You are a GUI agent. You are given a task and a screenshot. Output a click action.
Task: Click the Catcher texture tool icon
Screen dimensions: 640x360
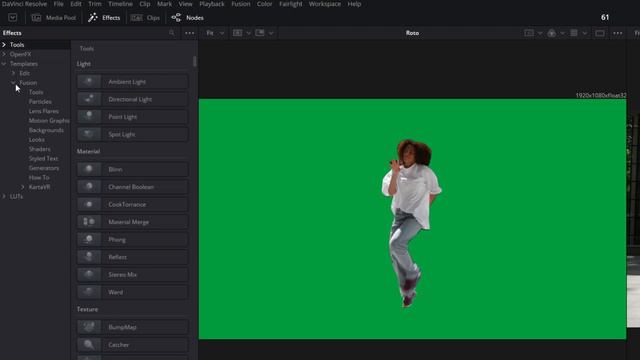click(89, 344)
